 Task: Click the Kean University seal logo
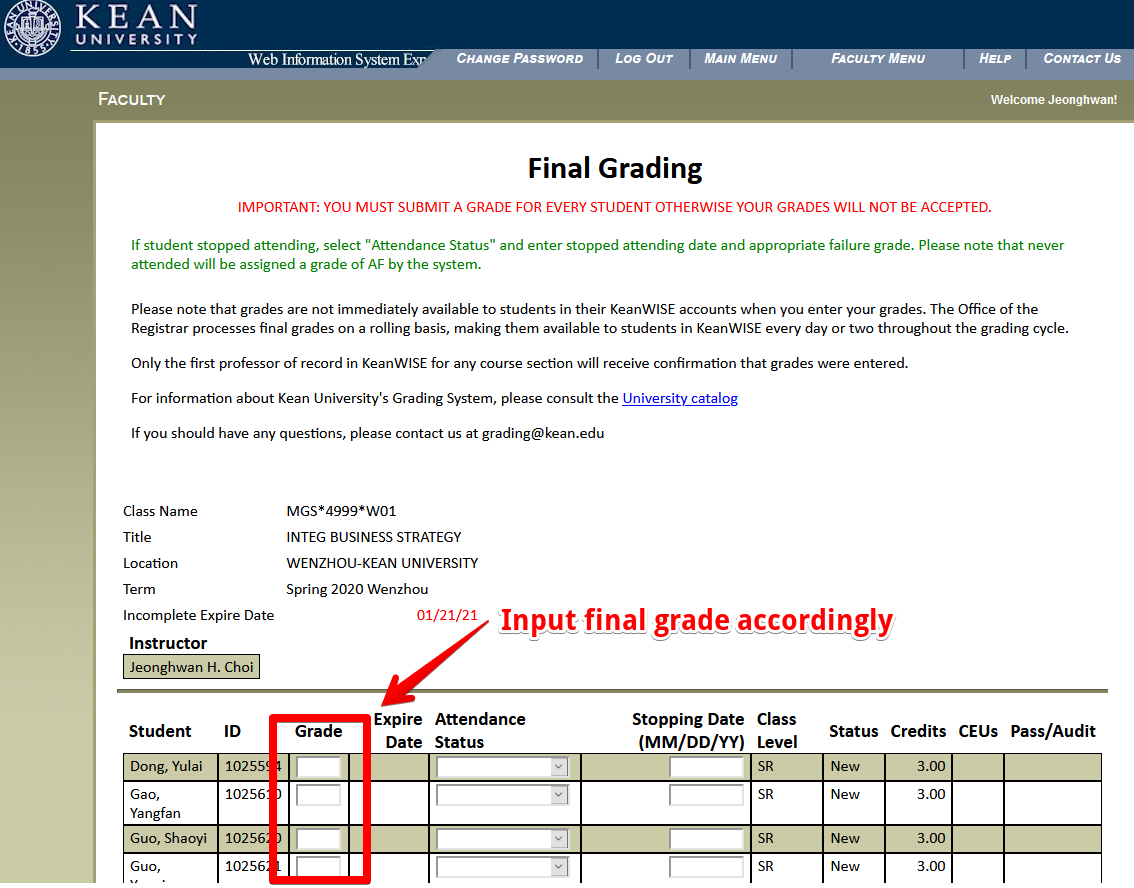(x=33, y=27)
